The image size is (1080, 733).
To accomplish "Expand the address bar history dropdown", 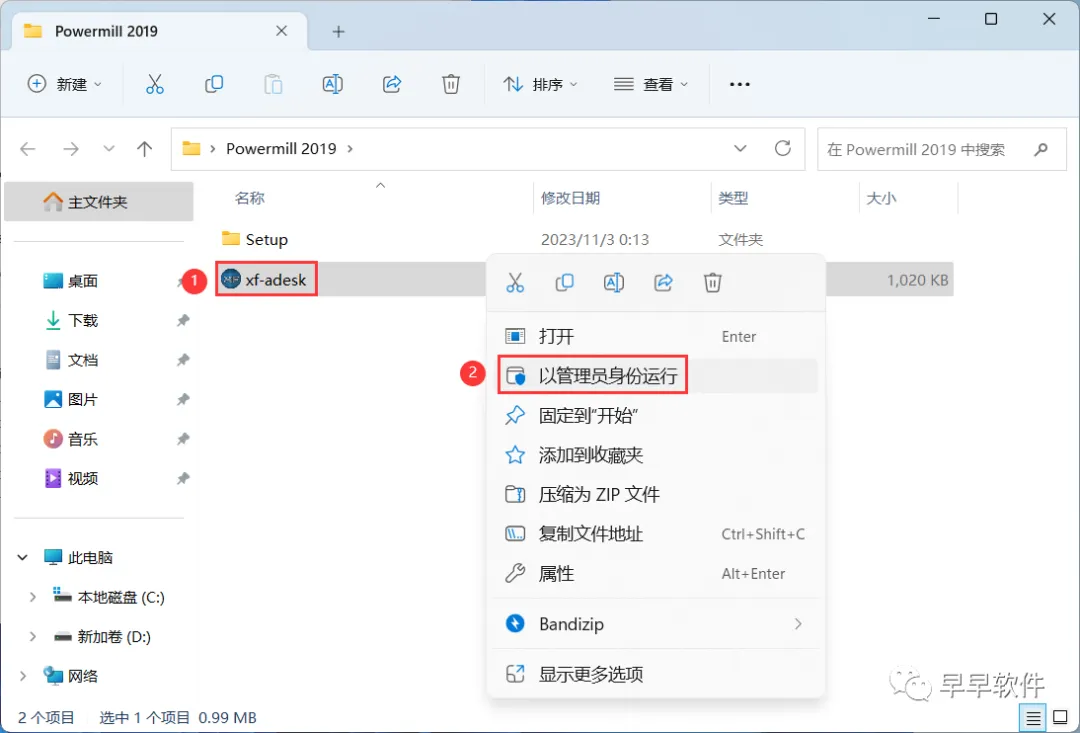I will coord(740,149).
